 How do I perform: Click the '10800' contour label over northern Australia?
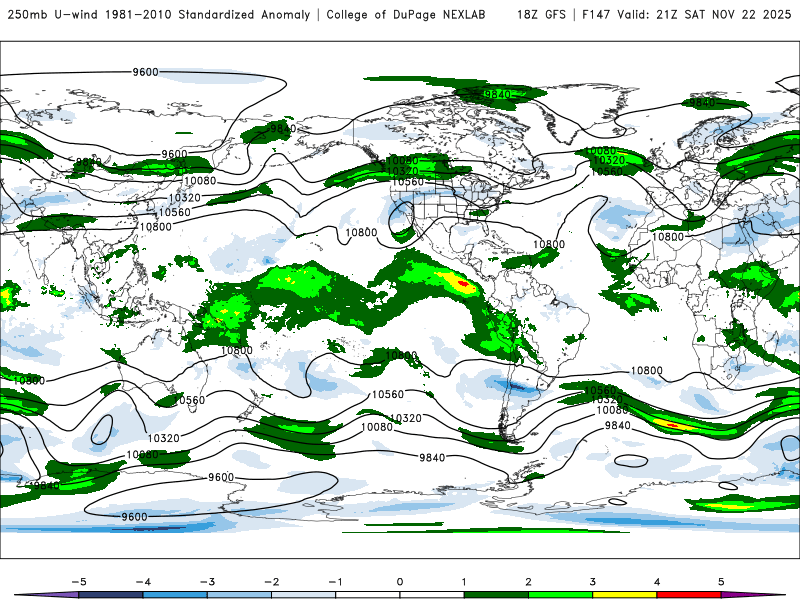point(237,351)
